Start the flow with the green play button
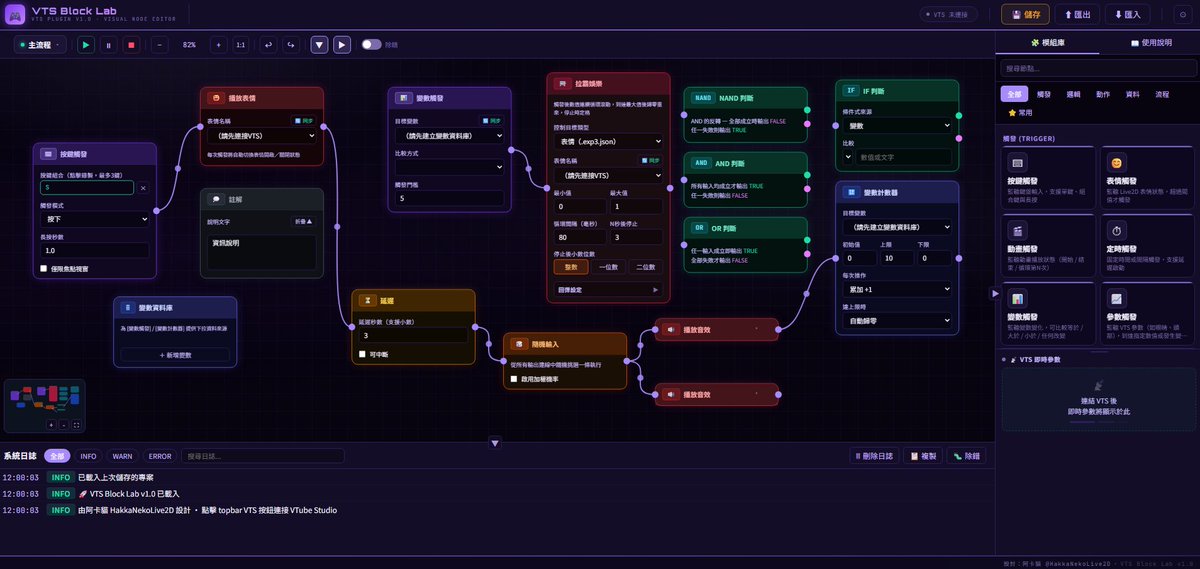This screenshot has height=569, width=1200. (x=86, y=45)
